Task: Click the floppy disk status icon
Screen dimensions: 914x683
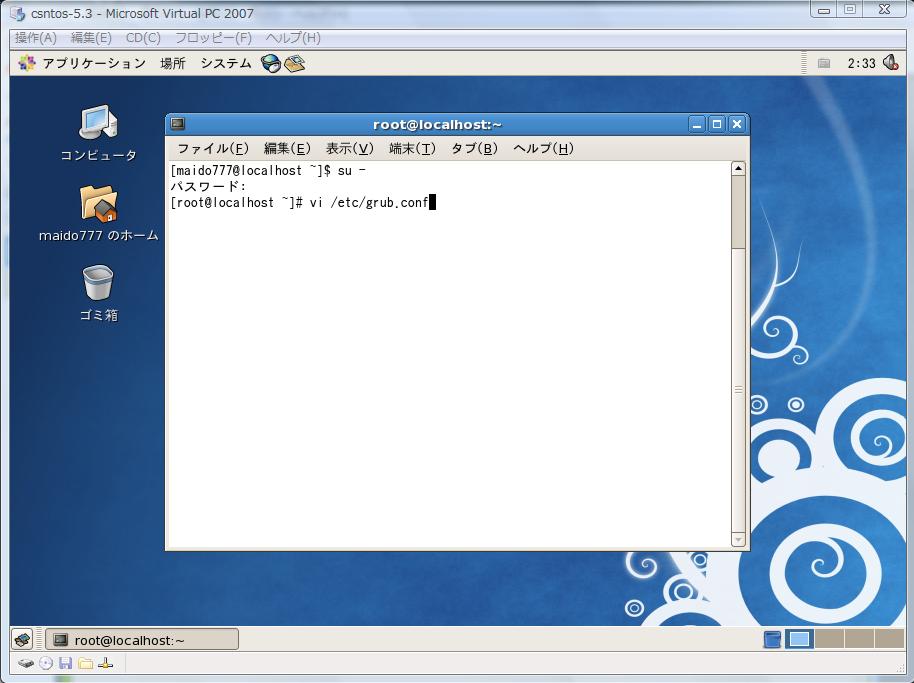Action: [x=65, y=663]
